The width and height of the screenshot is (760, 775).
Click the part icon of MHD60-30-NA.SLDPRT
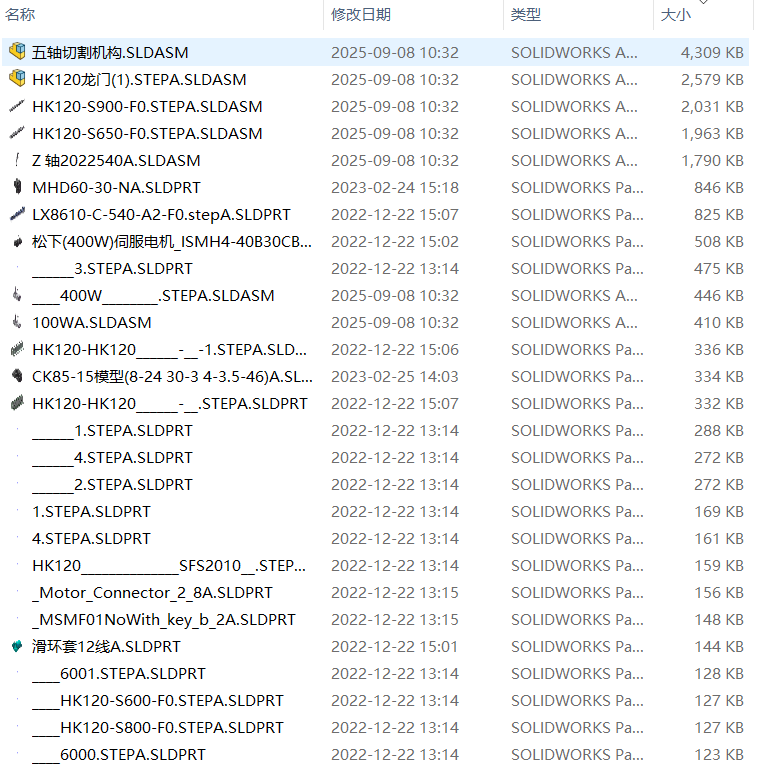click(x=17, y=187)
